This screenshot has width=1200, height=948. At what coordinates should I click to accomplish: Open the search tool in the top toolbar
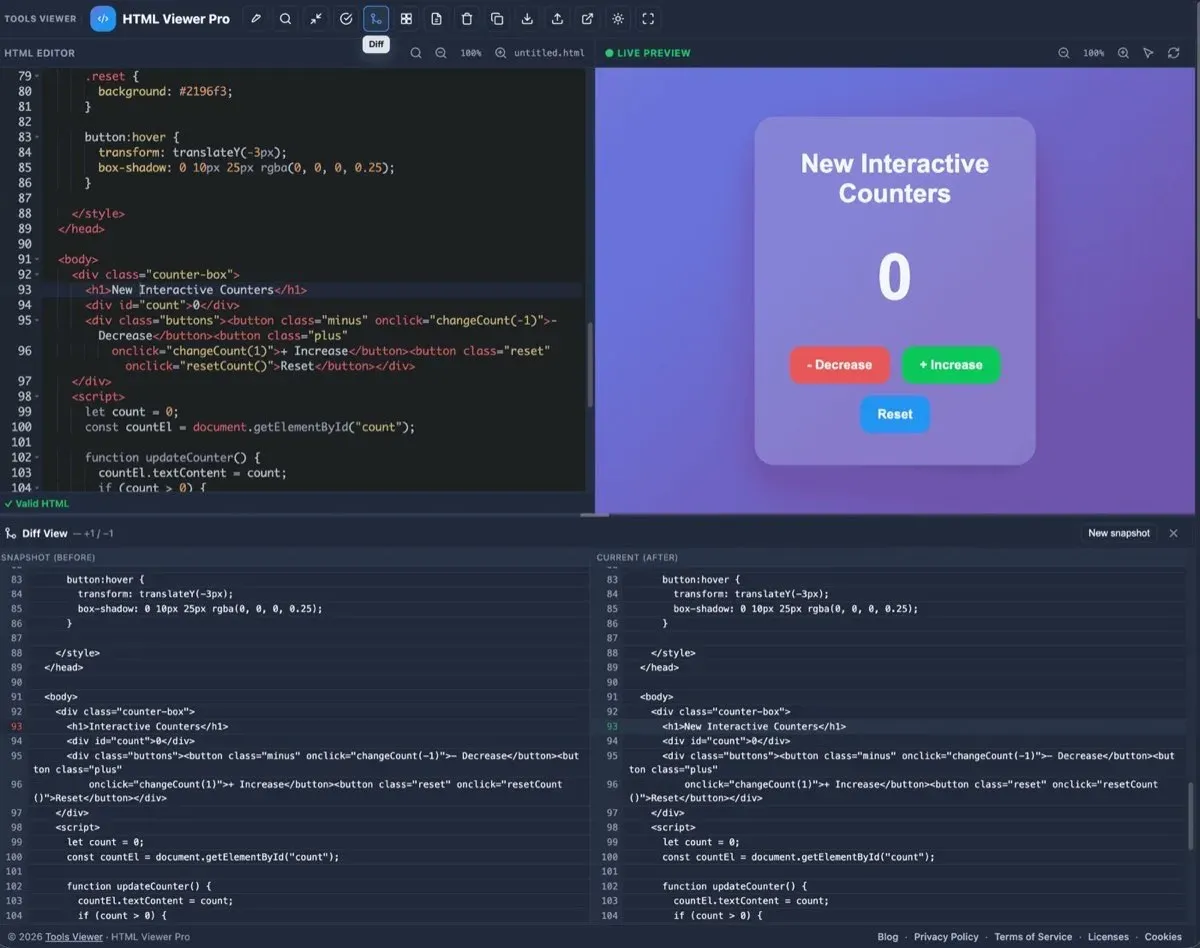[x=286, y=19]
